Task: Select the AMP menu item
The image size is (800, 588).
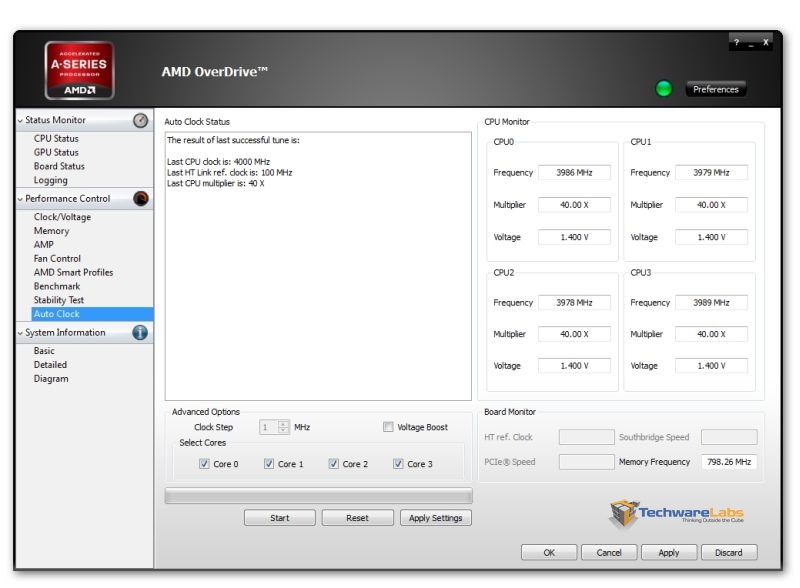Action: [x=43, y=244]
